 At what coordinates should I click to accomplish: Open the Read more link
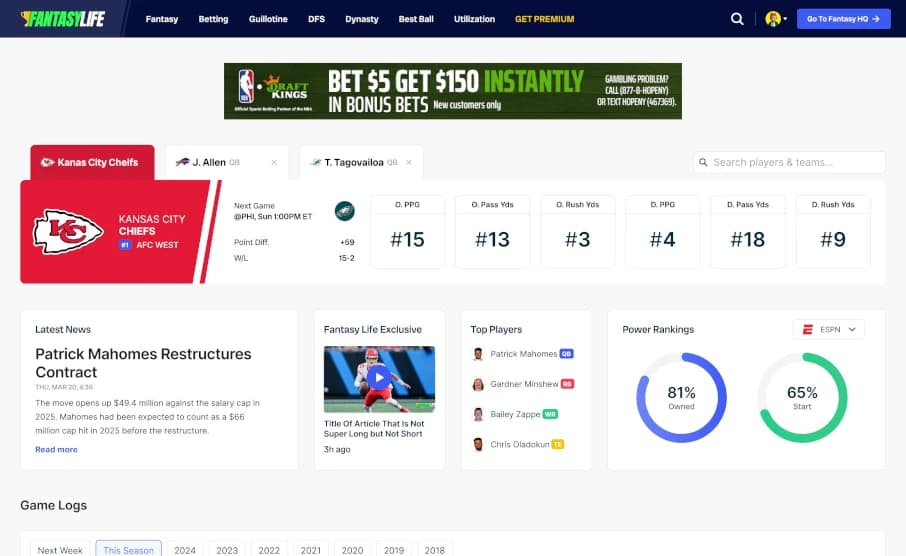point(56,450)
